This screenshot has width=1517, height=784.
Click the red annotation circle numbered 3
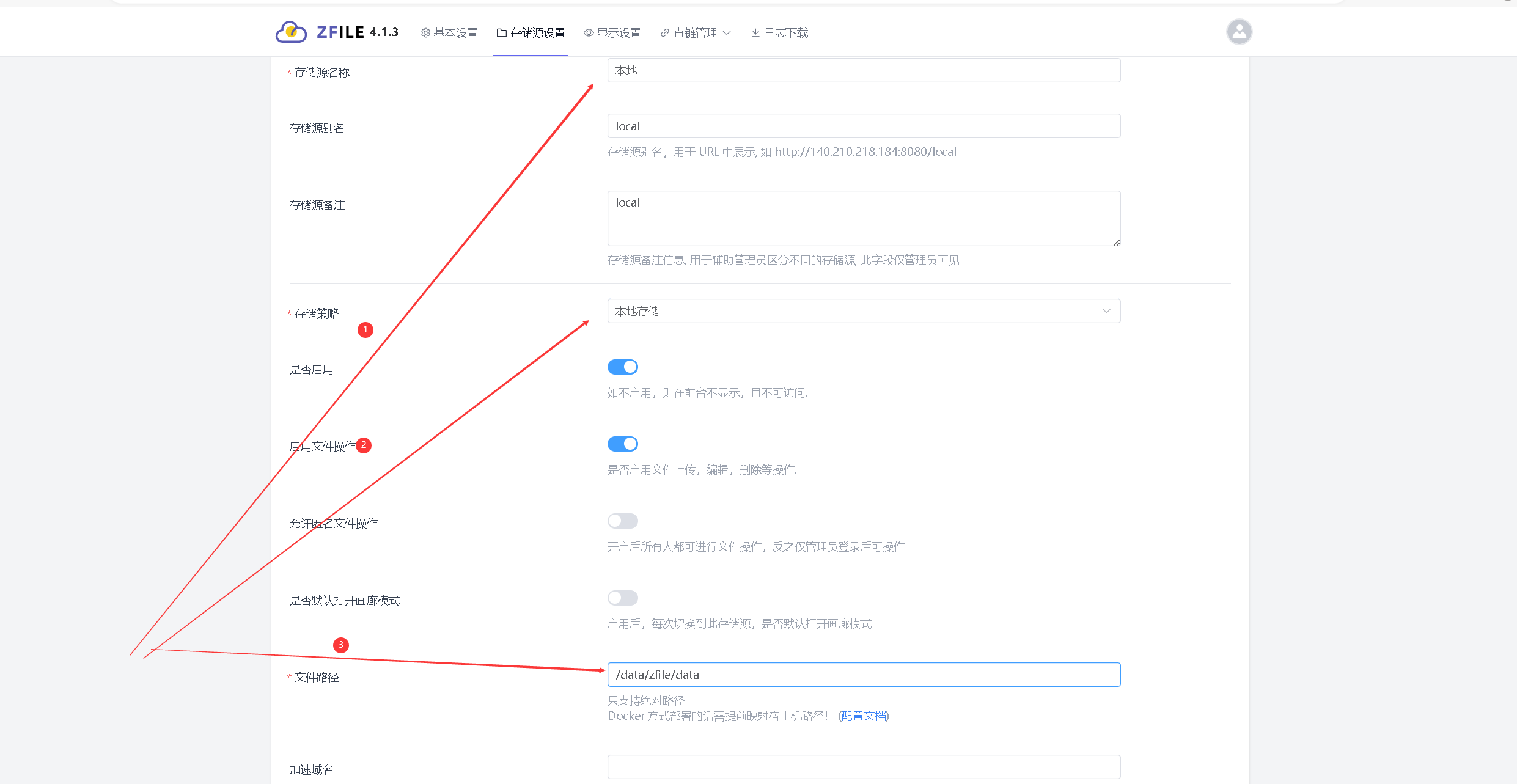(341, 645)
